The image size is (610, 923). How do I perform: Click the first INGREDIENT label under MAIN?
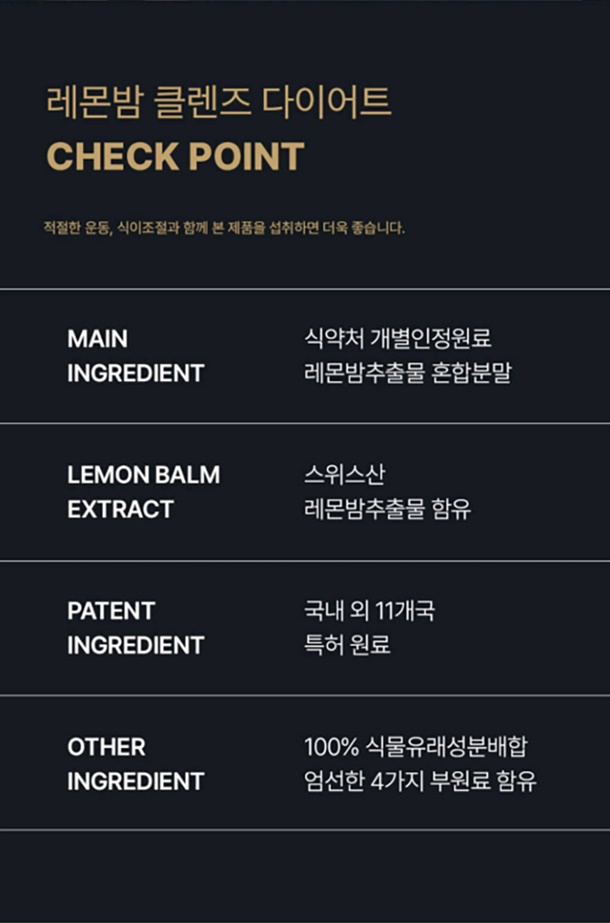tap(136, 373)
